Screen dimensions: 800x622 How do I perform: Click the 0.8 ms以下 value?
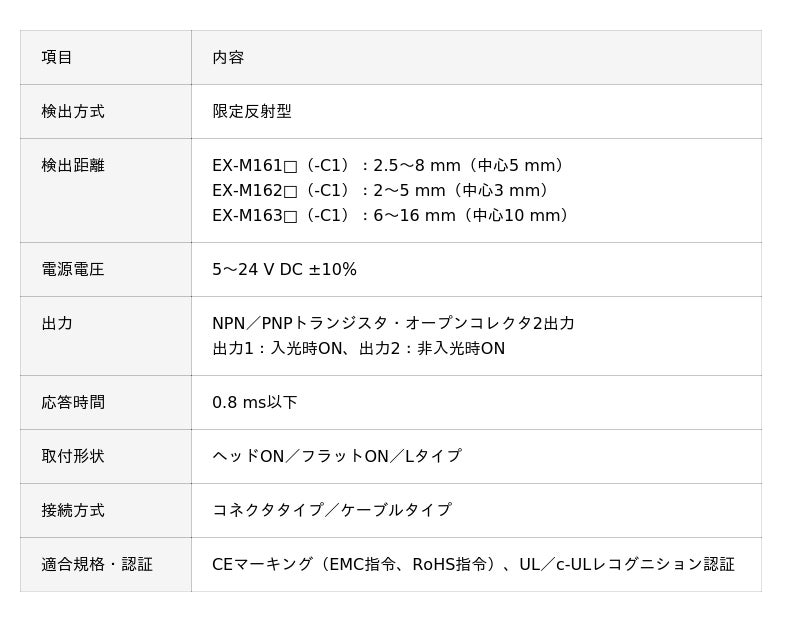[x=255, y=403]
